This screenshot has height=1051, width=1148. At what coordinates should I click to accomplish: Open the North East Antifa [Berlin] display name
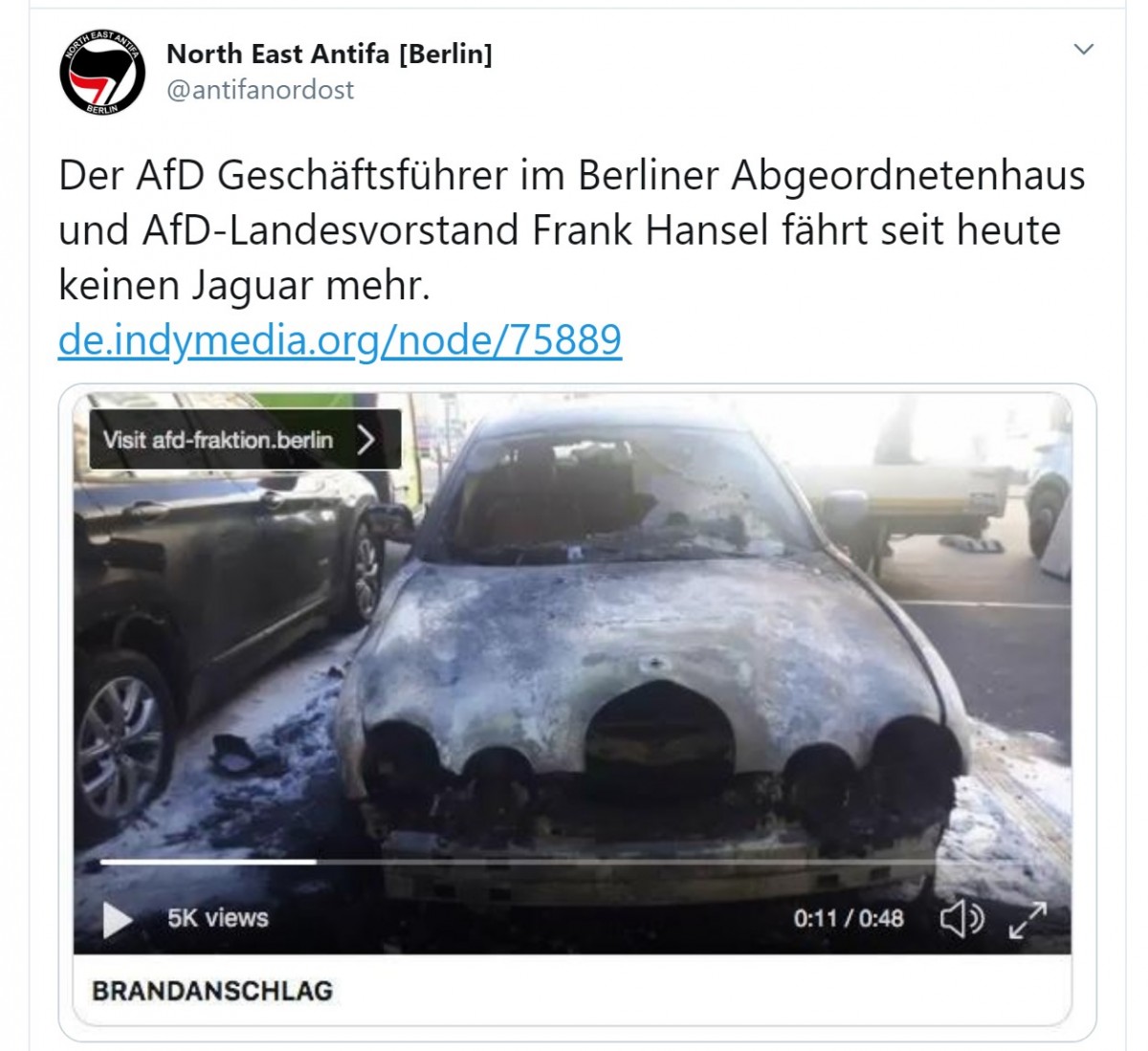click(x=329, y=54)
